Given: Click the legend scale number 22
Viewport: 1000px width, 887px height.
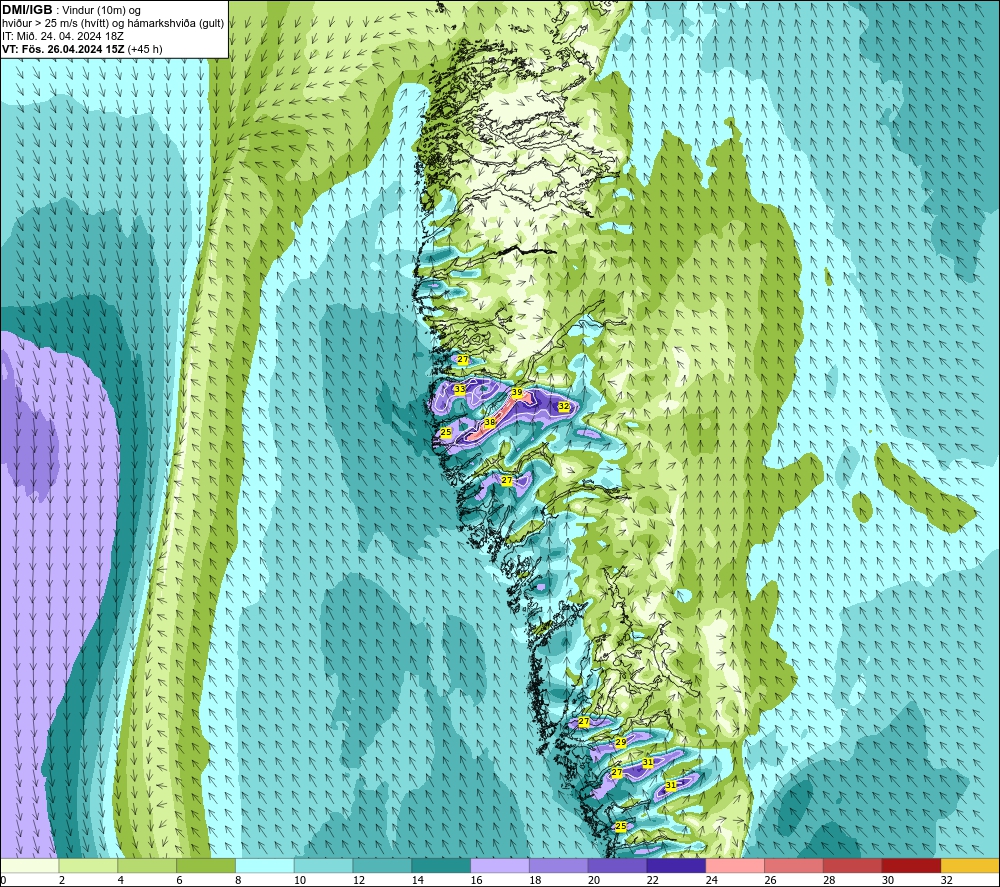Looking at the screenshot, I should (652, 880).
